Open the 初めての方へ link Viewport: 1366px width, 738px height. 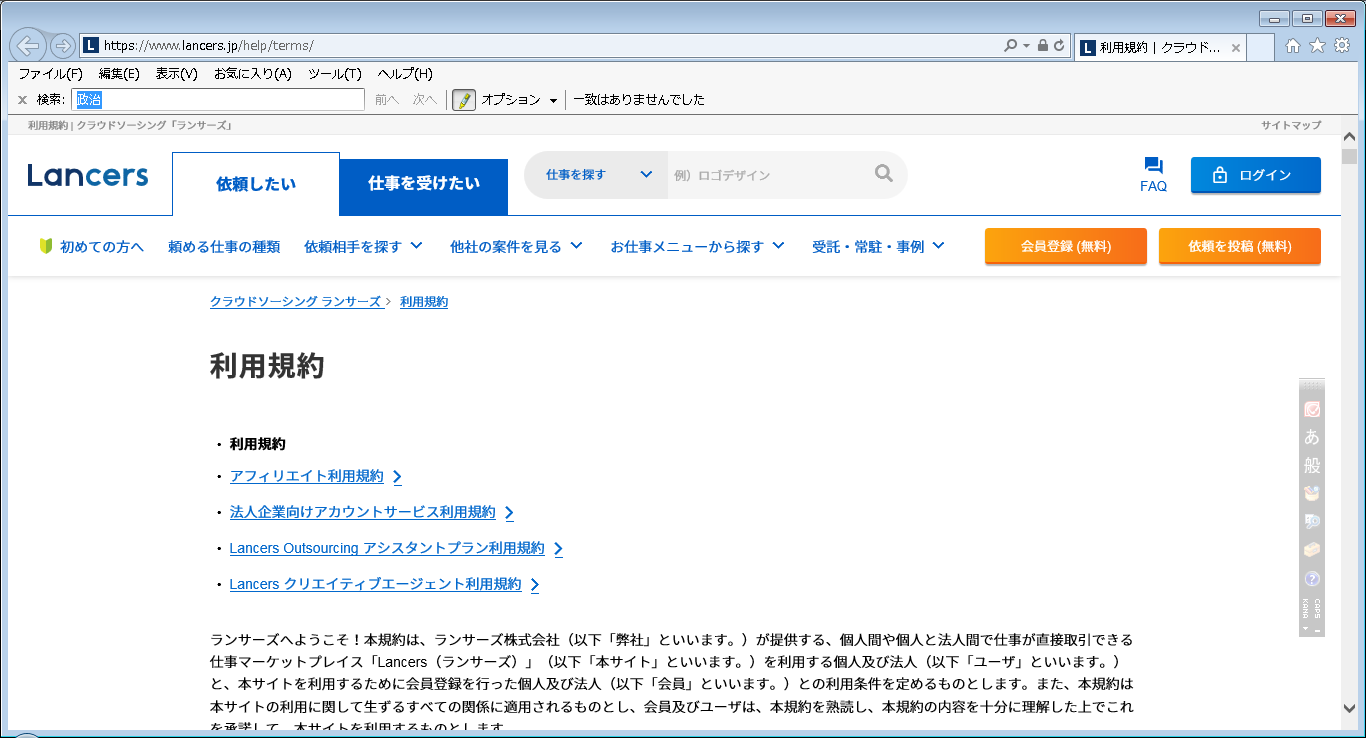(x=91, y=246)
